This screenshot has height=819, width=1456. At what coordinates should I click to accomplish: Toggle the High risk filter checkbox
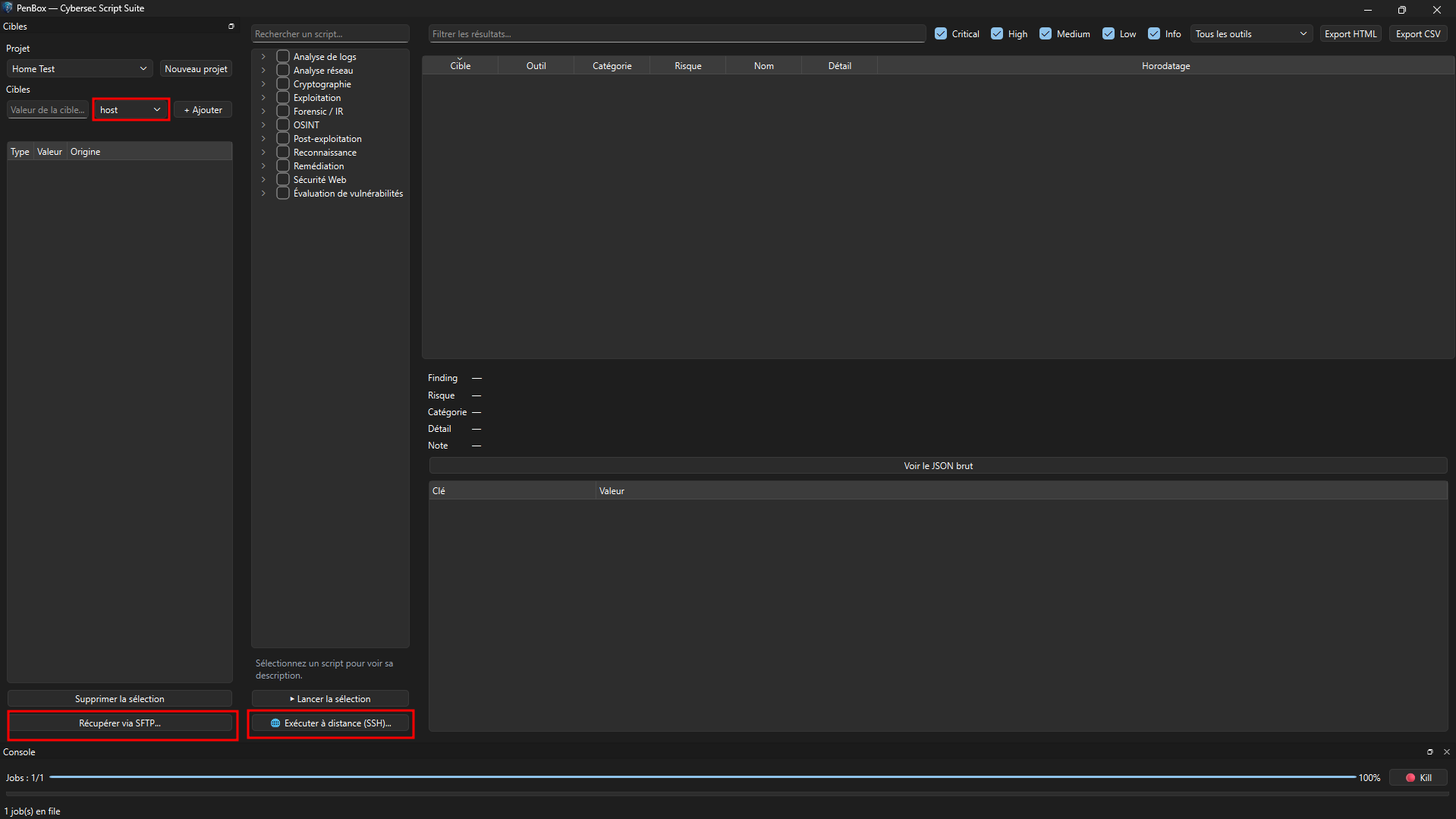[x=997, y=33]
